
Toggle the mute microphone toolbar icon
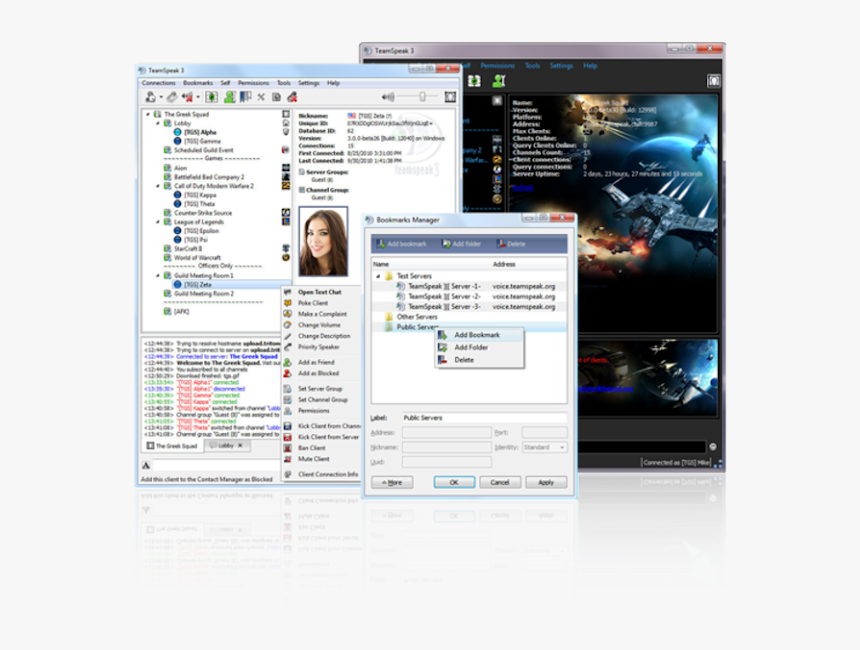(292, 97)
